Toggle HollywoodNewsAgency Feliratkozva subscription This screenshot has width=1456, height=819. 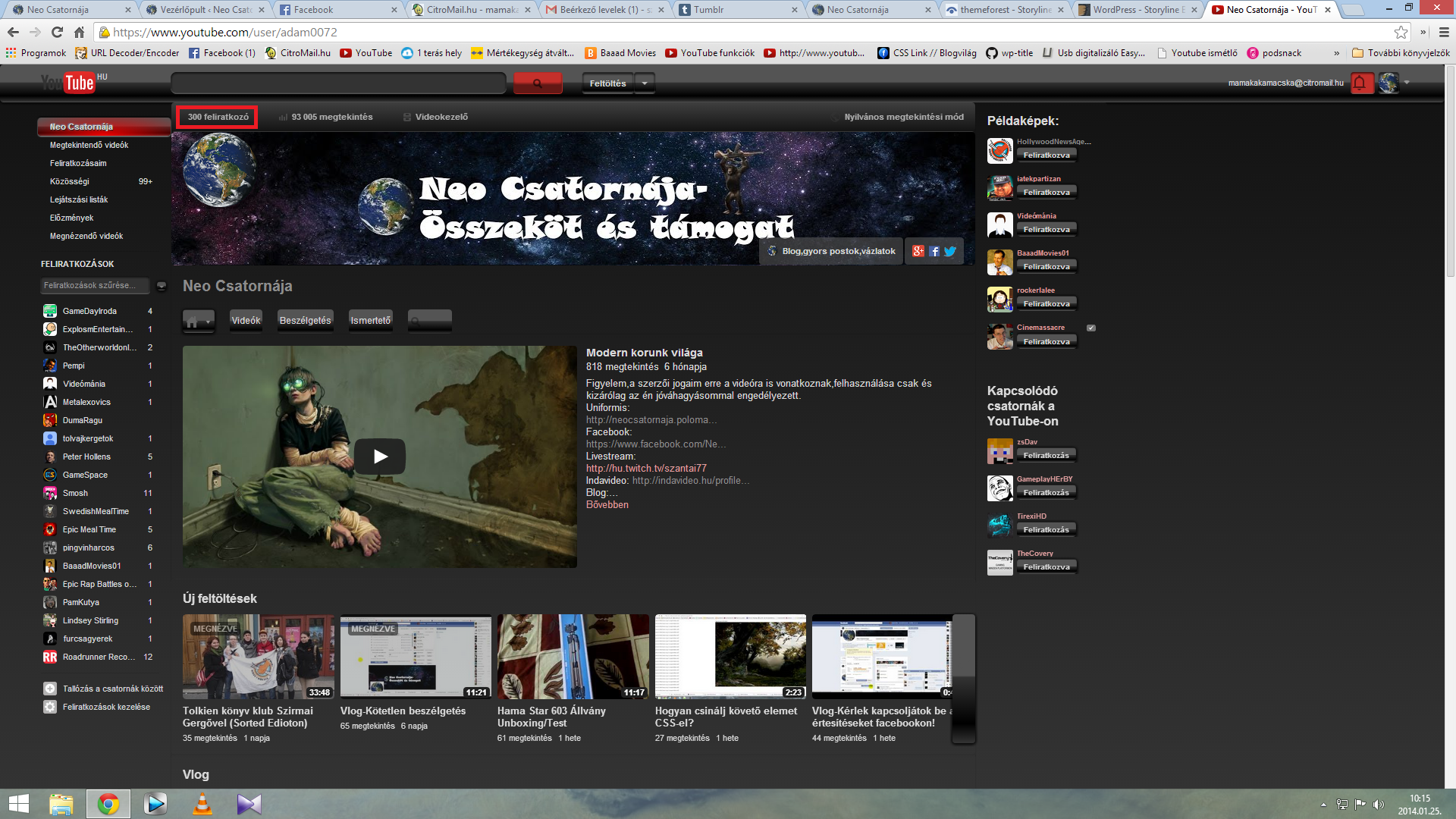(1046, 155)
